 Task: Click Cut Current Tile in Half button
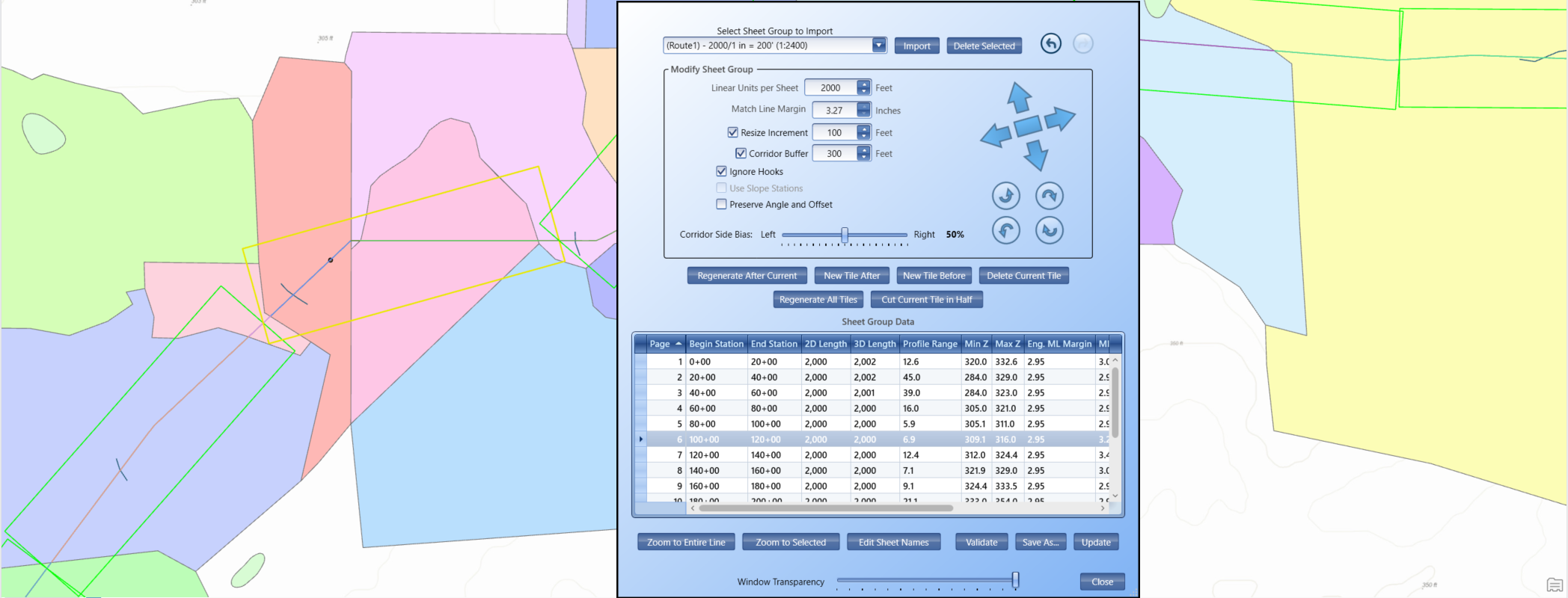[926, 300]
